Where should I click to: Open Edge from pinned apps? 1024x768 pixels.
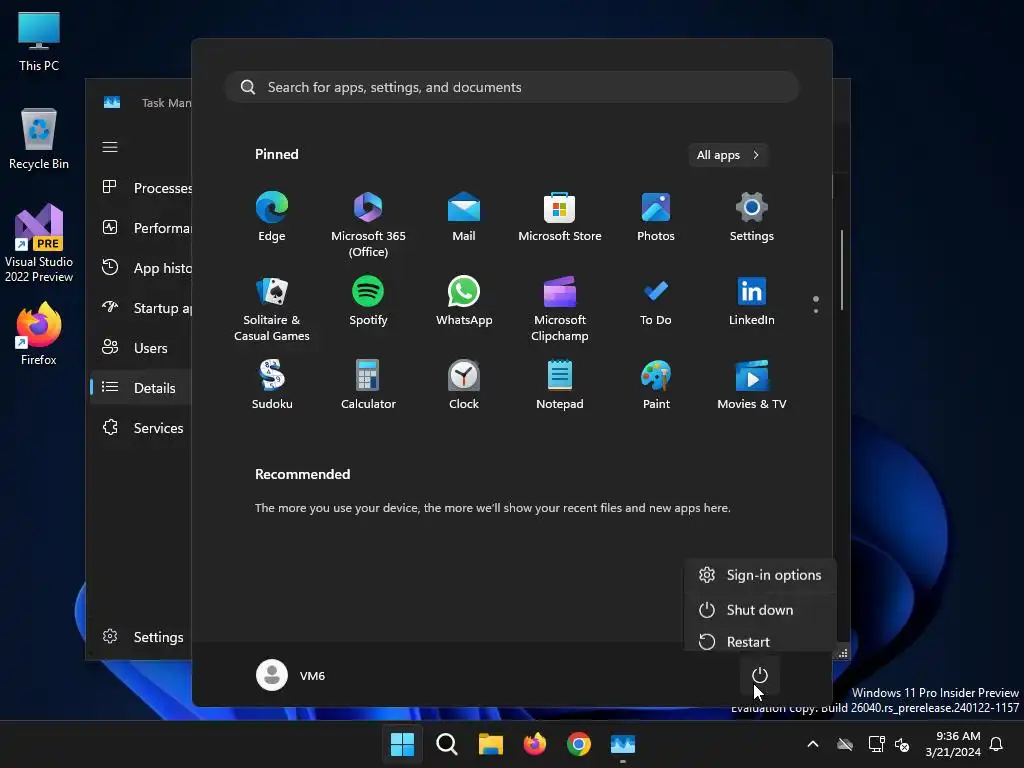[x=272, y=217]
